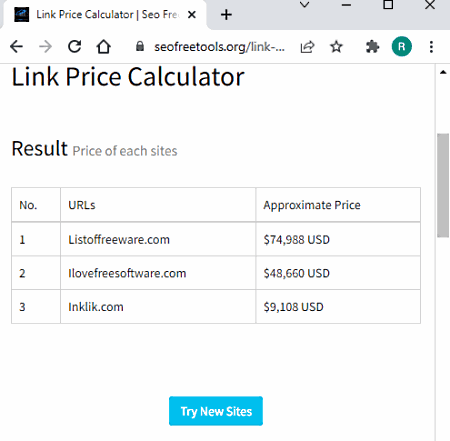Screen dimensions: 450x441
Task: Expand the tab search chevron
Action: (x=304, y=5)
